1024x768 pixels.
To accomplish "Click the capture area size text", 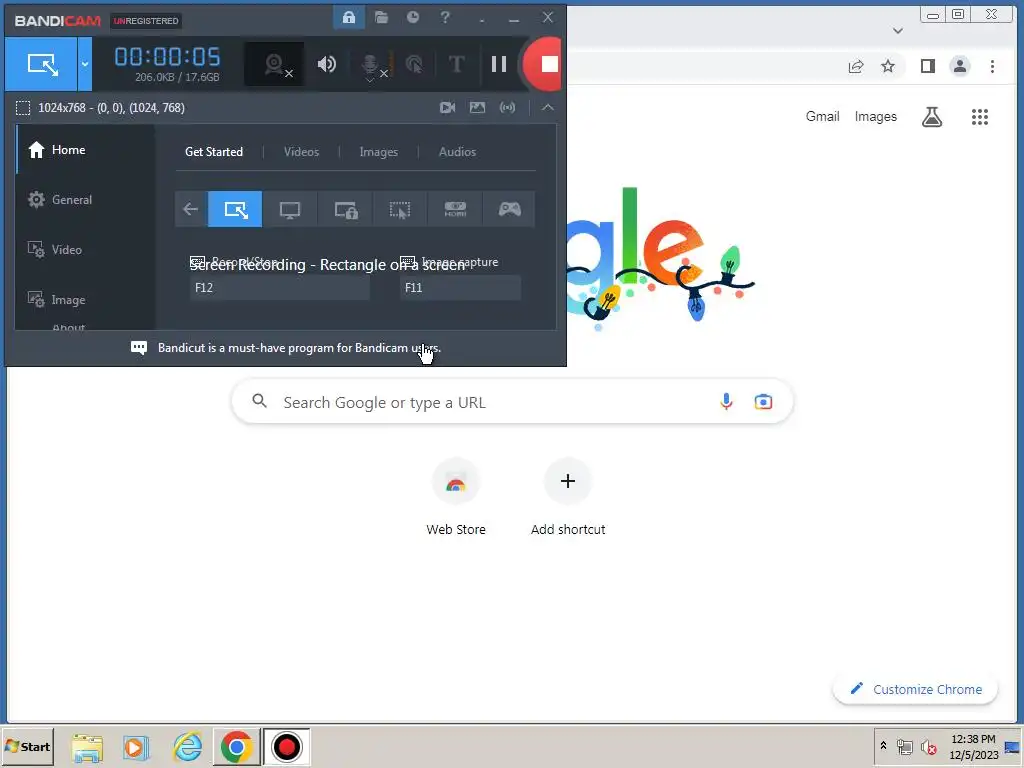I will [111, 108].
